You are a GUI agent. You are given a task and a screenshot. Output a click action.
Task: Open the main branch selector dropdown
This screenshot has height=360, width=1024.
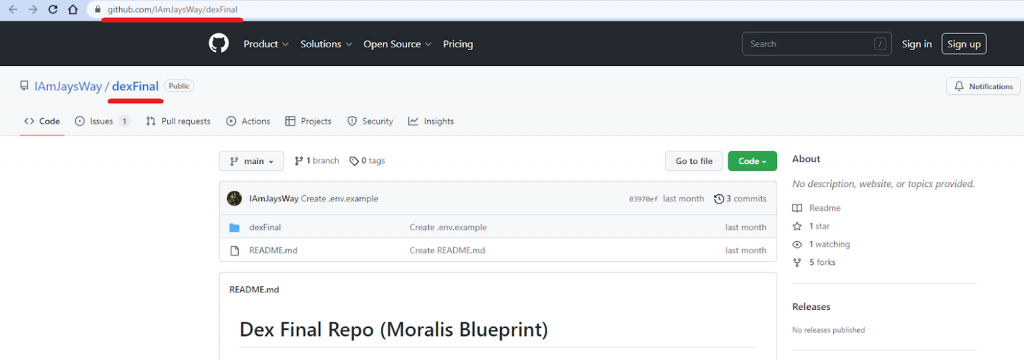pos(251,161)
